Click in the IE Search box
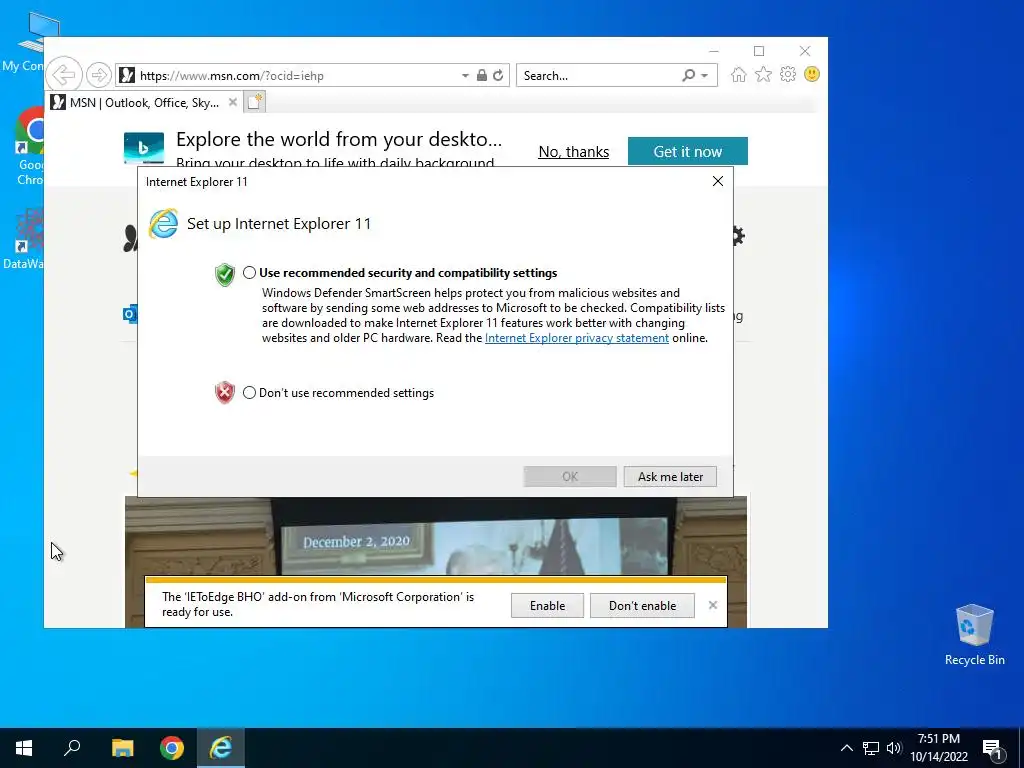Screen dimensions: 1024x768 [598, 76]
